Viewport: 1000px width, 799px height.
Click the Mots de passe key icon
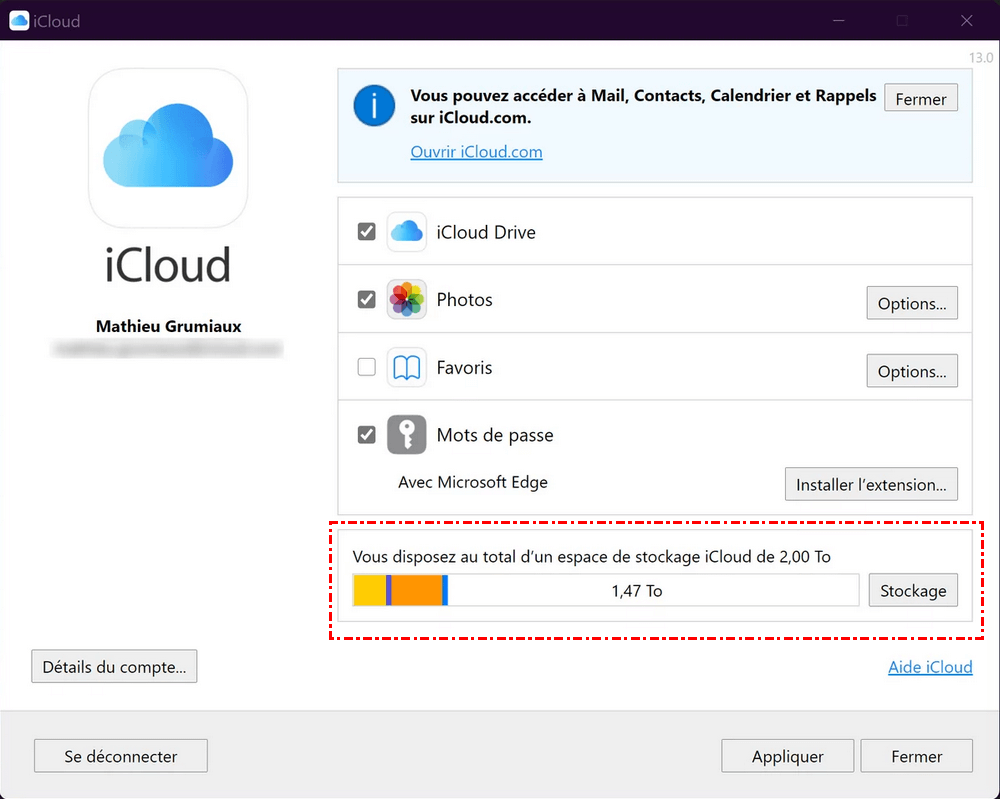coord(407,435)
